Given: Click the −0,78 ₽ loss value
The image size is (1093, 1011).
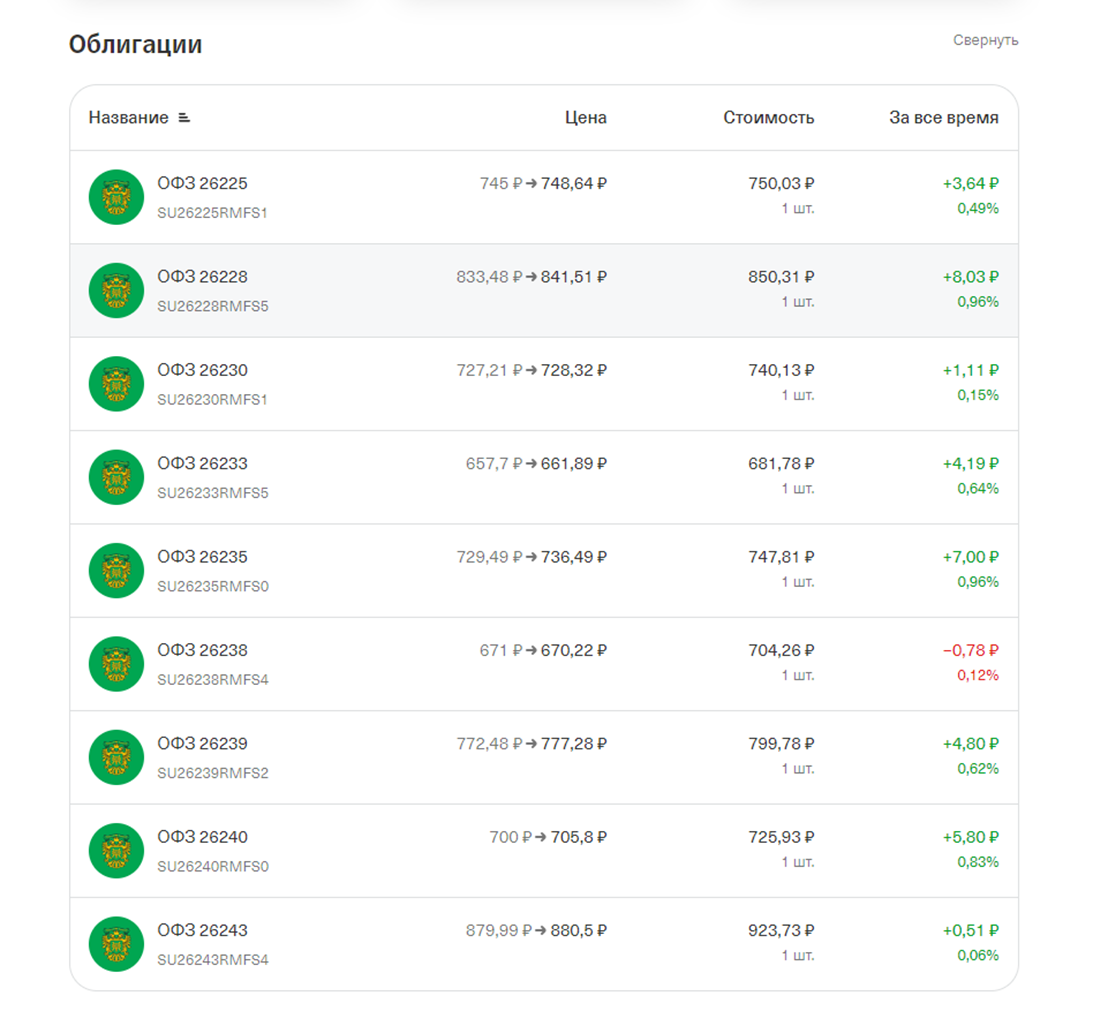Looking at the screenshot, I should [970, 650].
